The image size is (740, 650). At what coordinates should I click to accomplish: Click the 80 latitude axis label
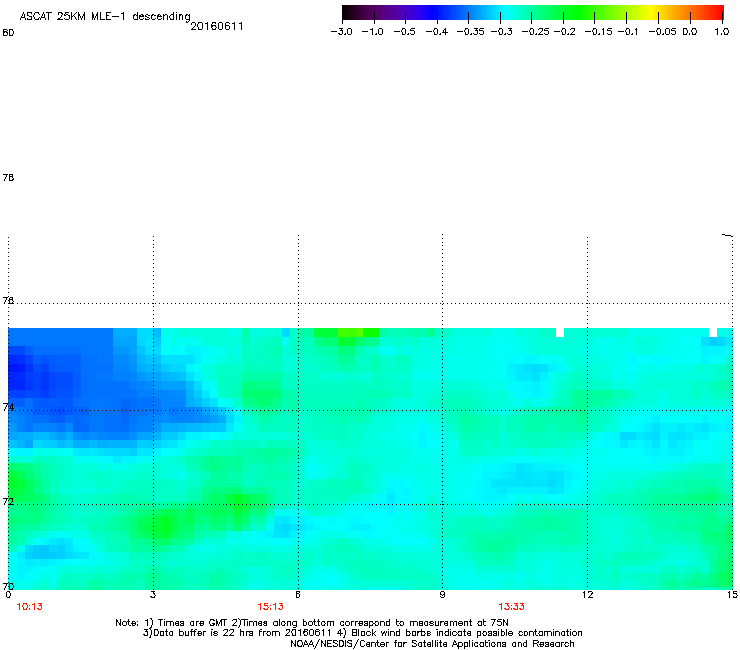[8, 33]
